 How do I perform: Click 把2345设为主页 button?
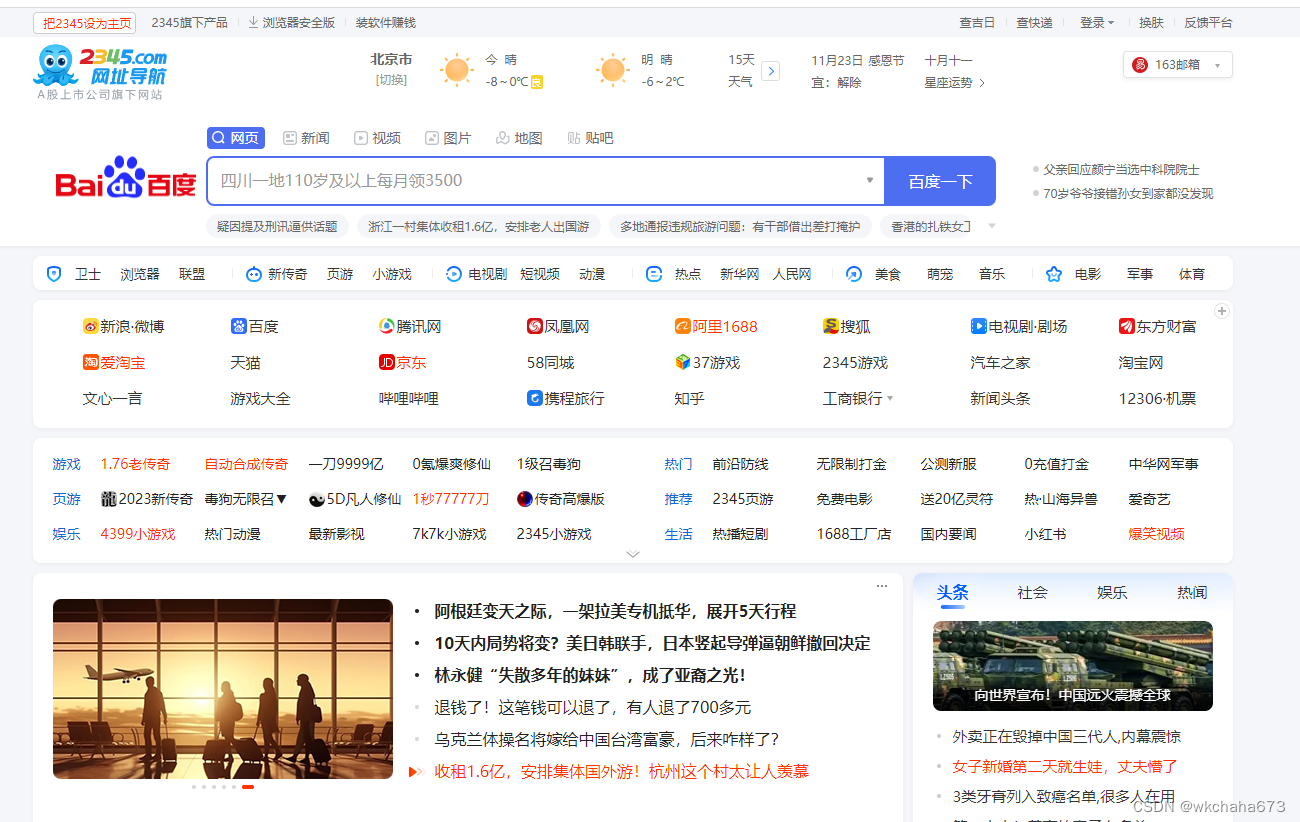coord(83,23)
